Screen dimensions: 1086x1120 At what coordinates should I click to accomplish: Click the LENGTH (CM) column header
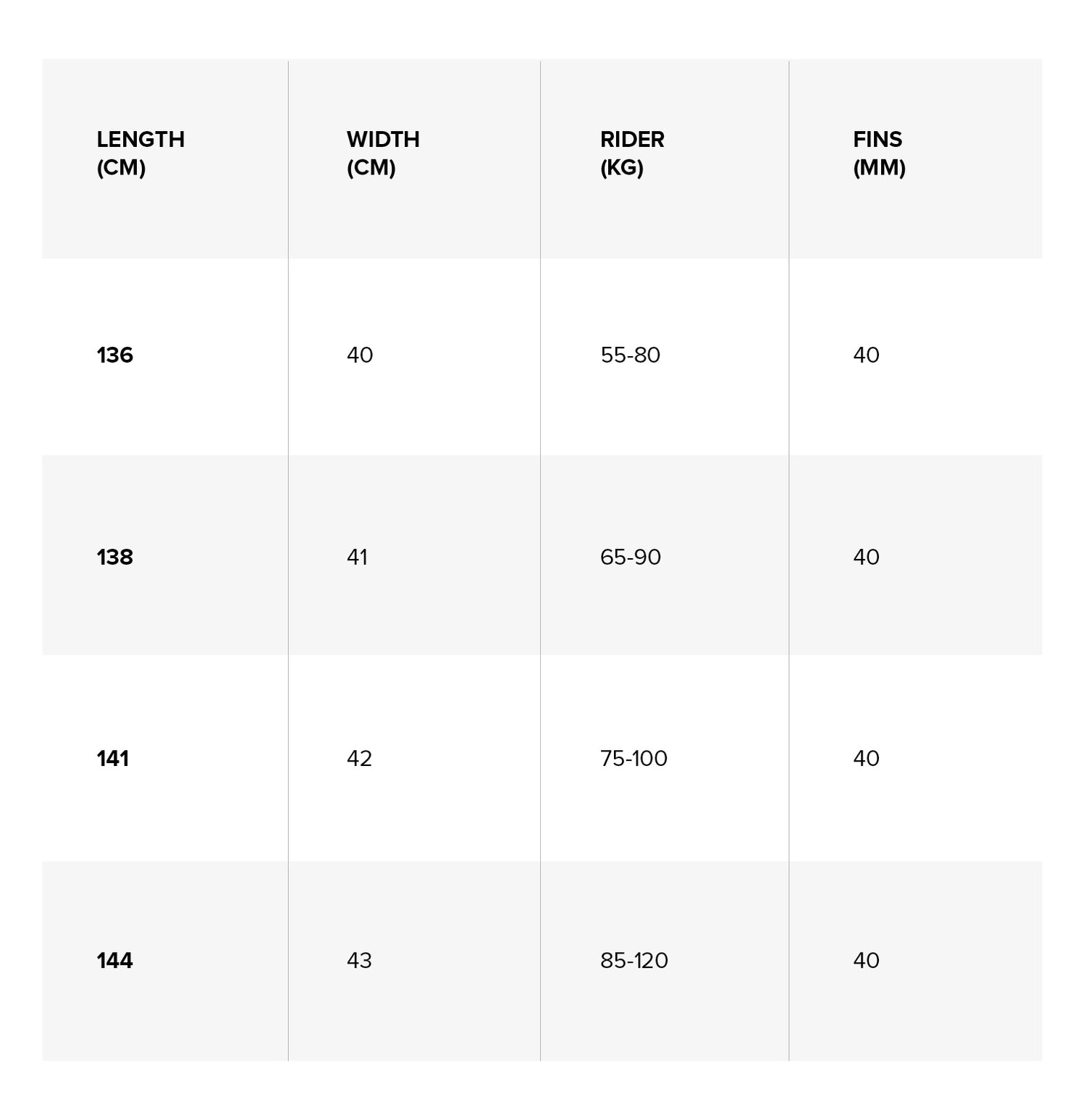click(x=140, y=153)
